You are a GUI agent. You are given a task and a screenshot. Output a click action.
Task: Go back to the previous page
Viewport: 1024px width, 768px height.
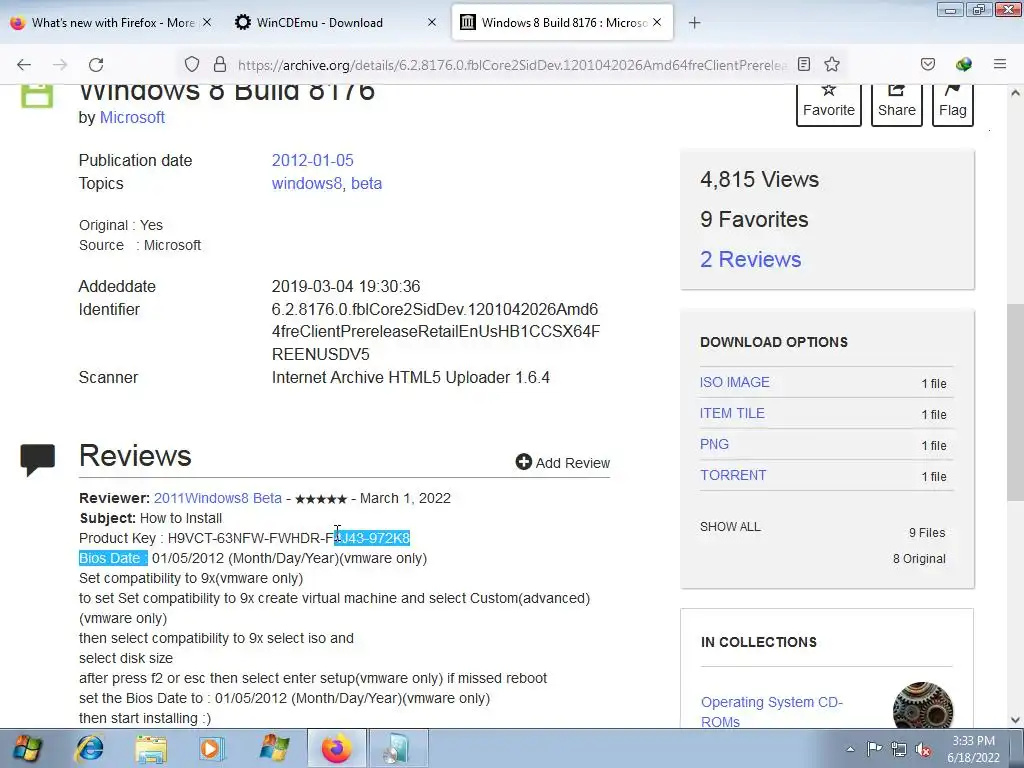click(24, 65)
